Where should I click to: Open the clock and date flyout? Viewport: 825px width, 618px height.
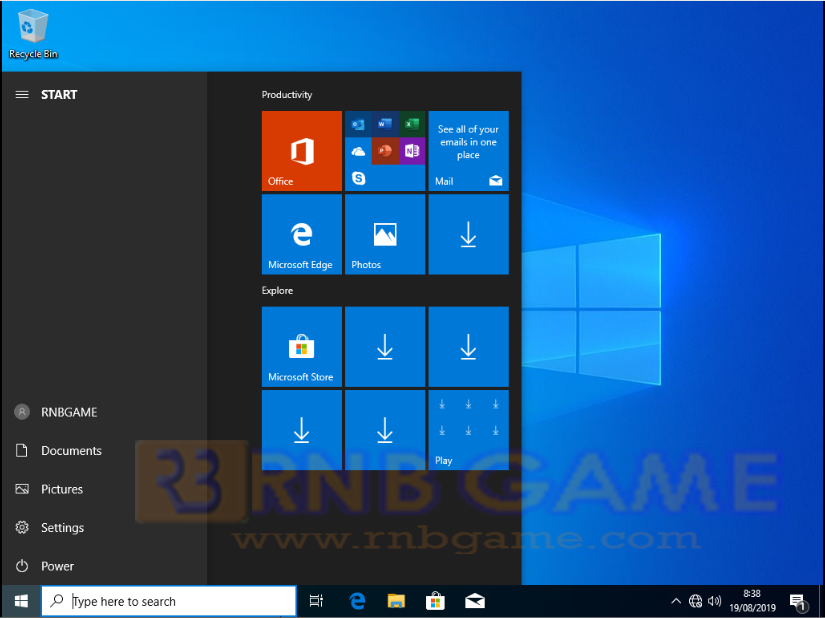coord(752,601)
